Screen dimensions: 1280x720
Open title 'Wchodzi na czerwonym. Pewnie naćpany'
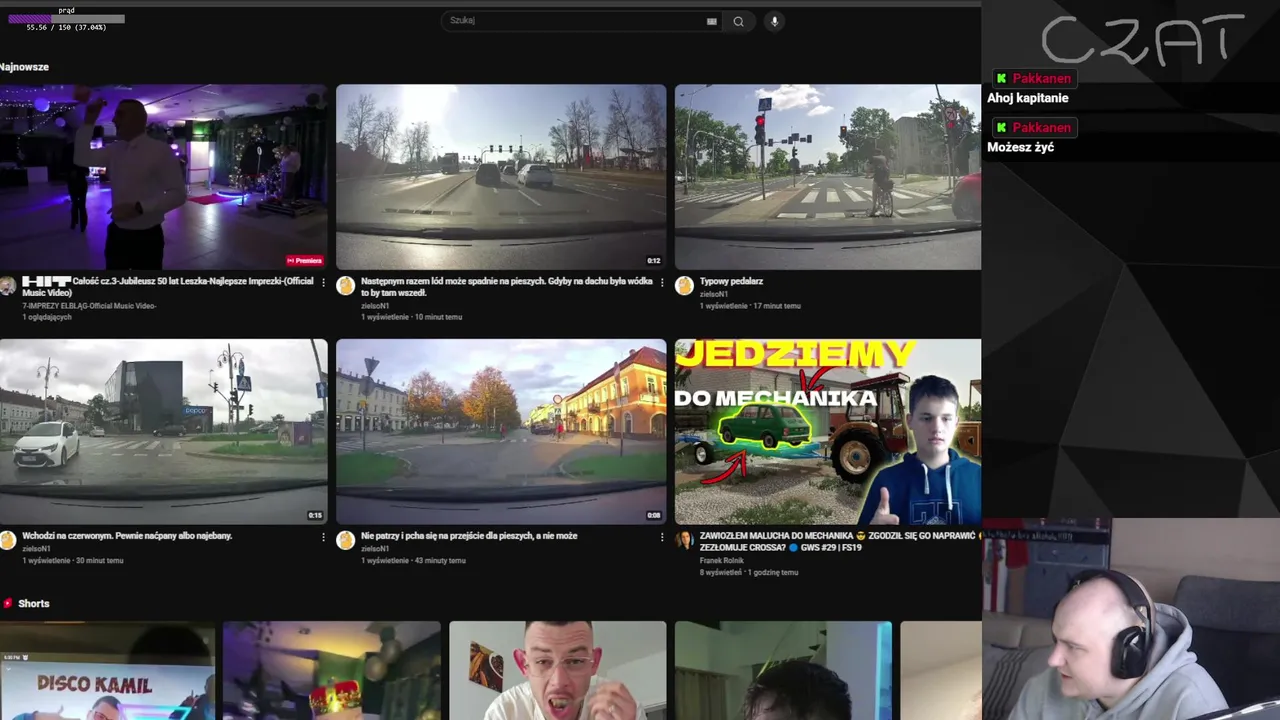[127, 536]
